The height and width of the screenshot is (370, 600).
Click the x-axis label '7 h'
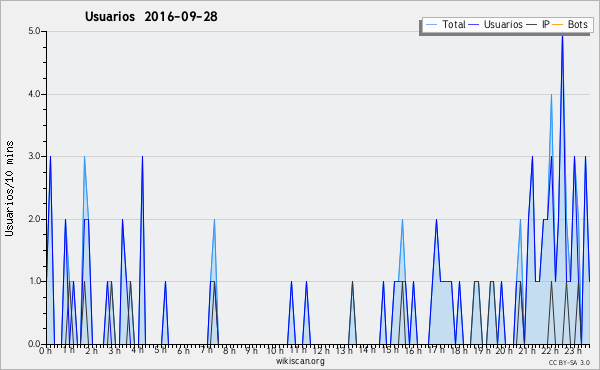point(206,350)
